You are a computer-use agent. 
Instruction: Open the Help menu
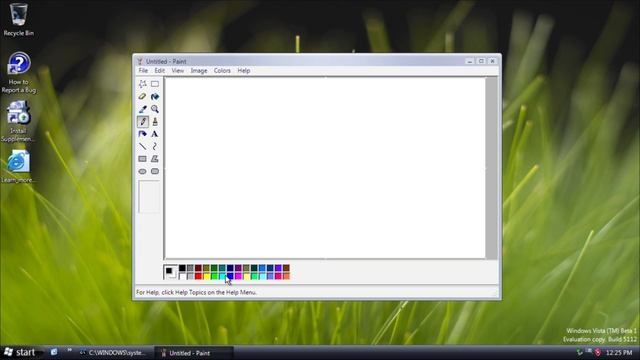tap(244, 71)
